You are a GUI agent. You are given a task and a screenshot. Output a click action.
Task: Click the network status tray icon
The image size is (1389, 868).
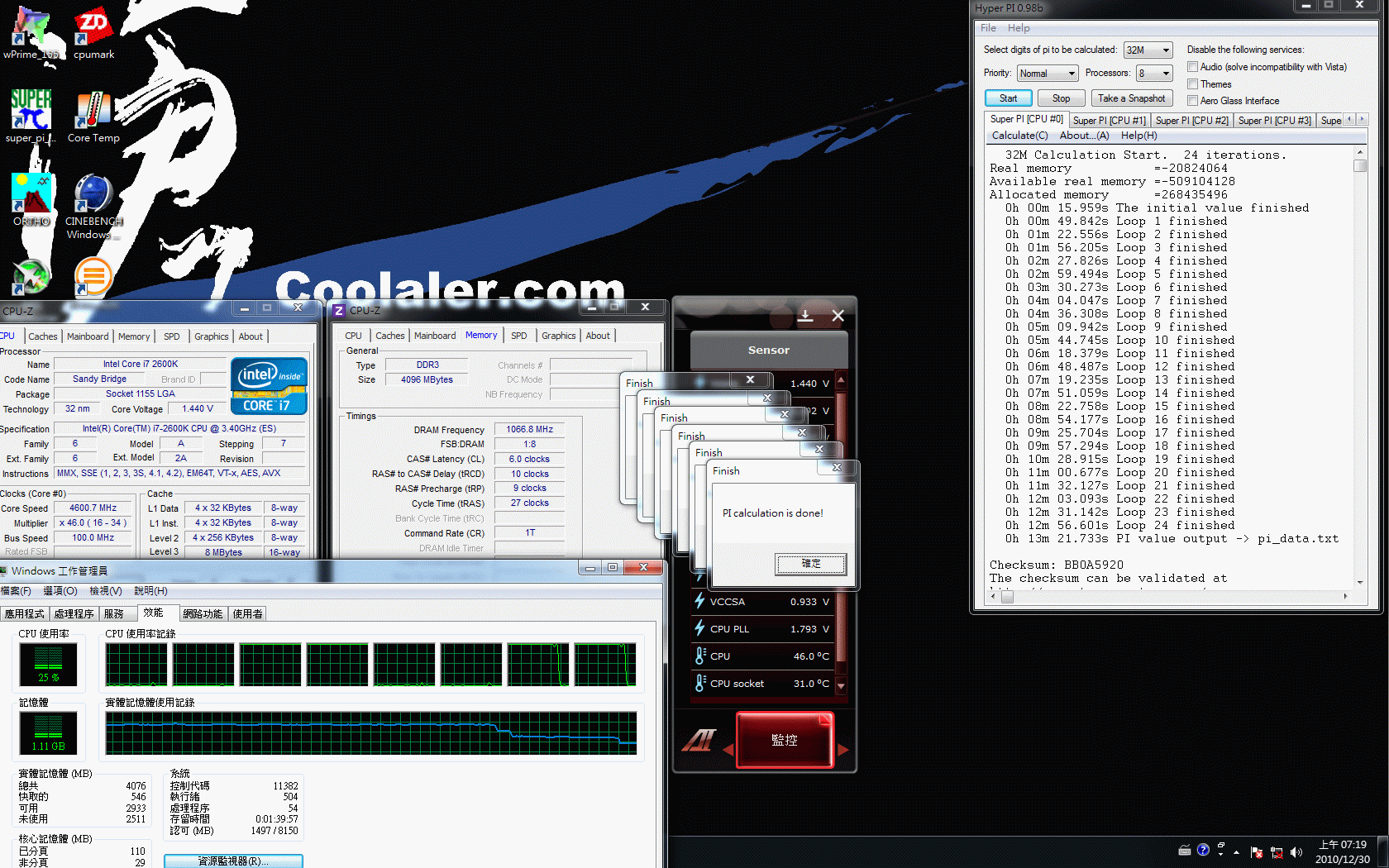[x=1277, y=851]
